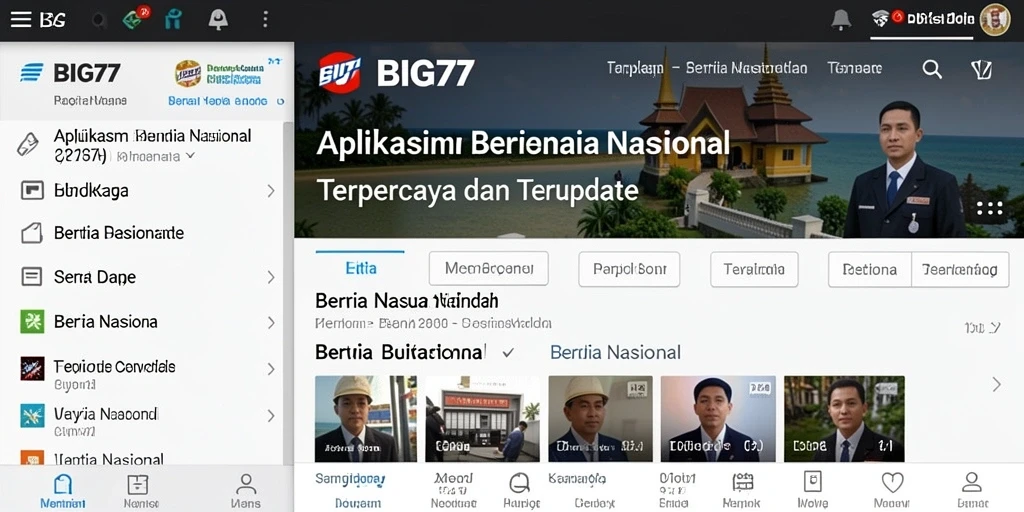
Task: Expand the Beria Nasiona row chevron
Action: tap(270, 322)
